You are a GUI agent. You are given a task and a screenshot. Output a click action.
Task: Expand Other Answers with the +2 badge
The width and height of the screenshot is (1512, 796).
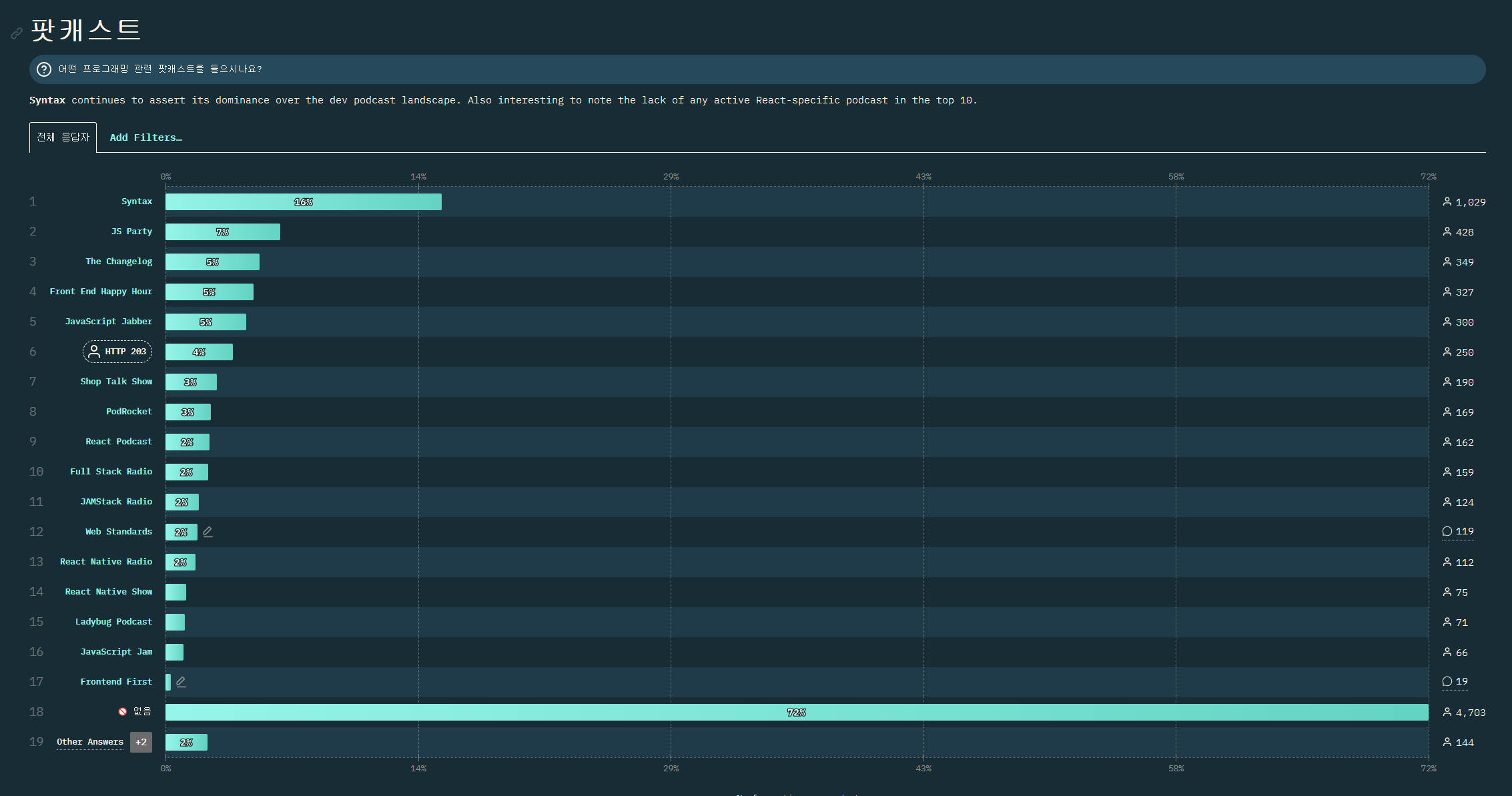[x=141, y=742]
